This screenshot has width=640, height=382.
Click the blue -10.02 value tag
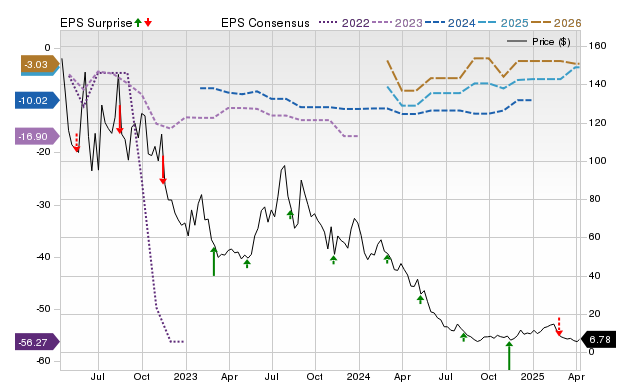pos(37,100)
